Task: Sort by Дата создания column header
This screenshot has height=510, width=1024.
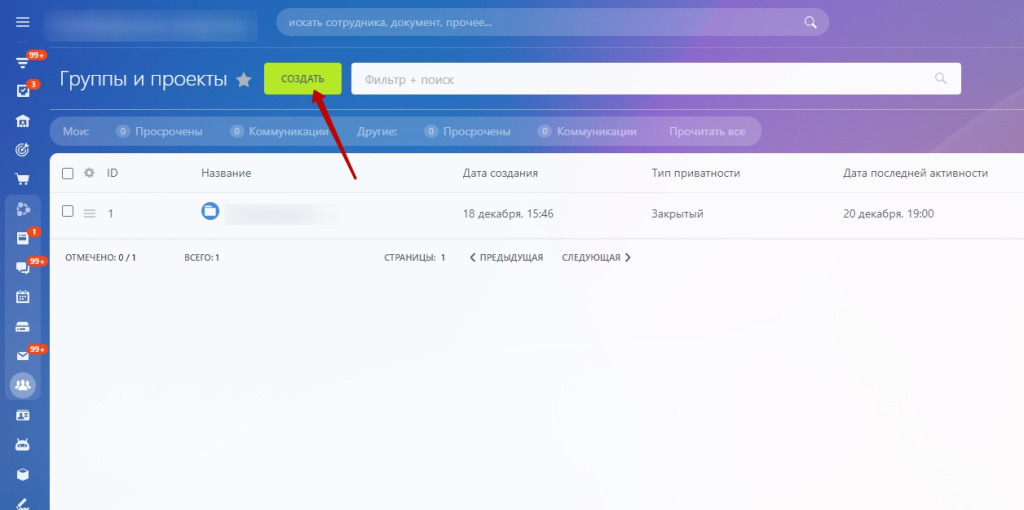Action: pyautogui.click(x=500, y=173)
